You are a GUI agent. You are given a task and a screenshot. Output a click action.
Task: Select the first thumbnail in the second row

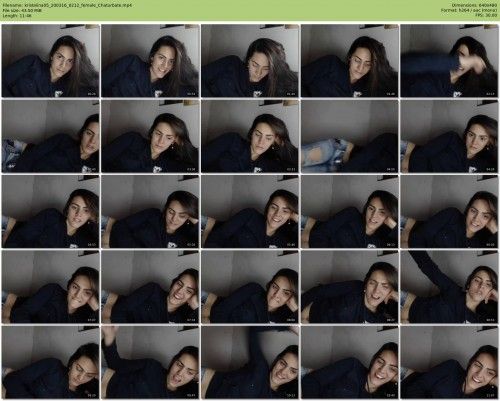(x=50, y=136)
